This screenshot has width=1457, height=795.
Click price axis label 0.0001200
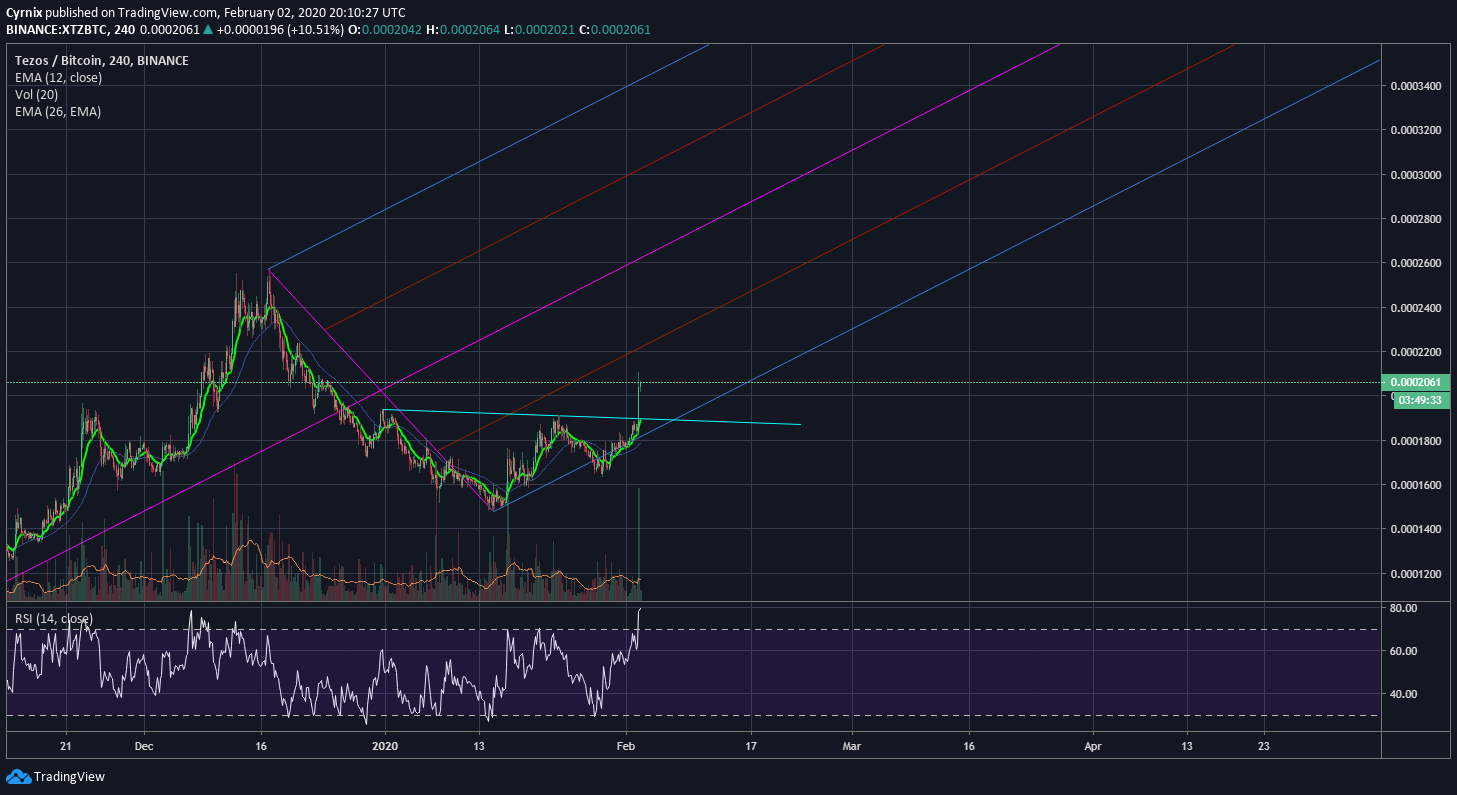point(1415,574)
